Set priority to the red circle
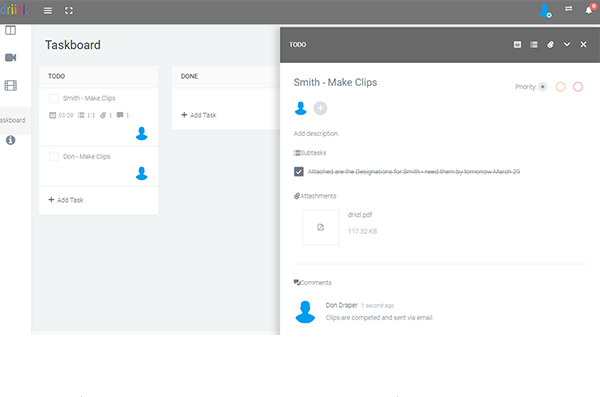The height and width of the screenshot is (397, 600). [578, 87]
